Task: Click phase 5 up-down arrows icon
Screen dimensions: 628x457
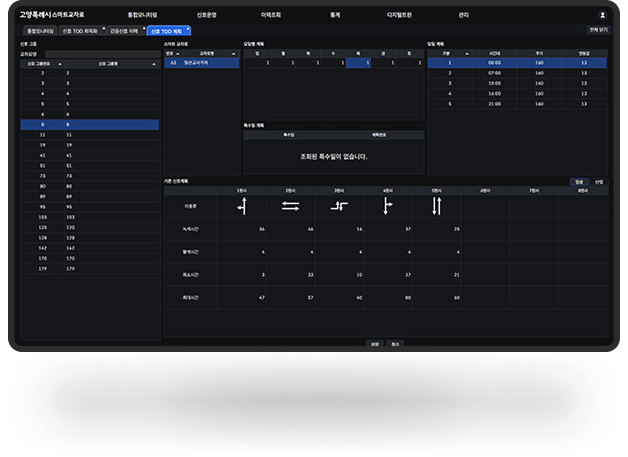Action: point(436,205)
